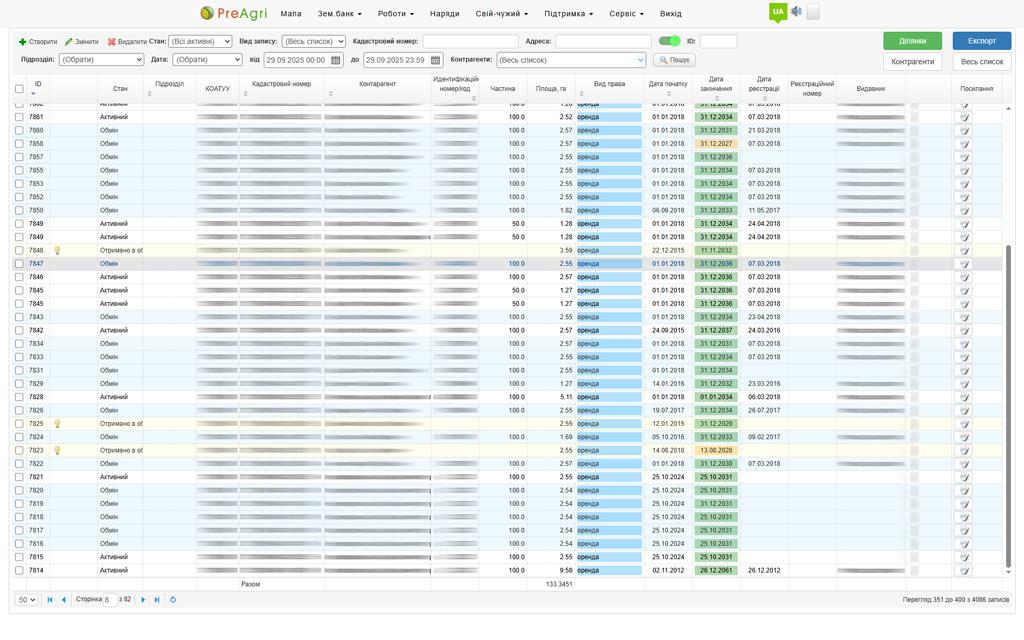Go to next page of records
The image size is (1024, 640).
[143, 599]
